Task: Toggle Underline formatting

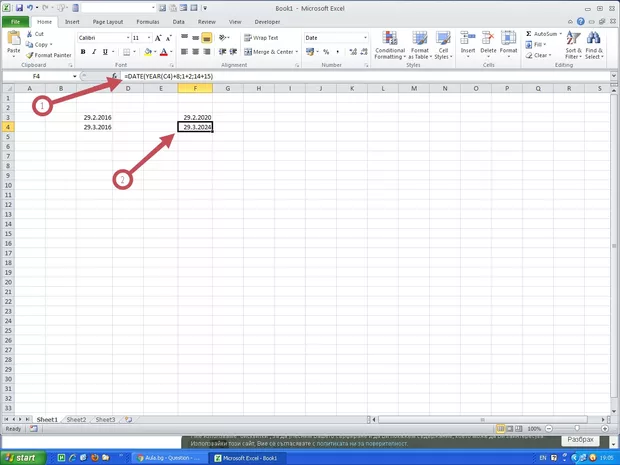Action: [105, 52]
